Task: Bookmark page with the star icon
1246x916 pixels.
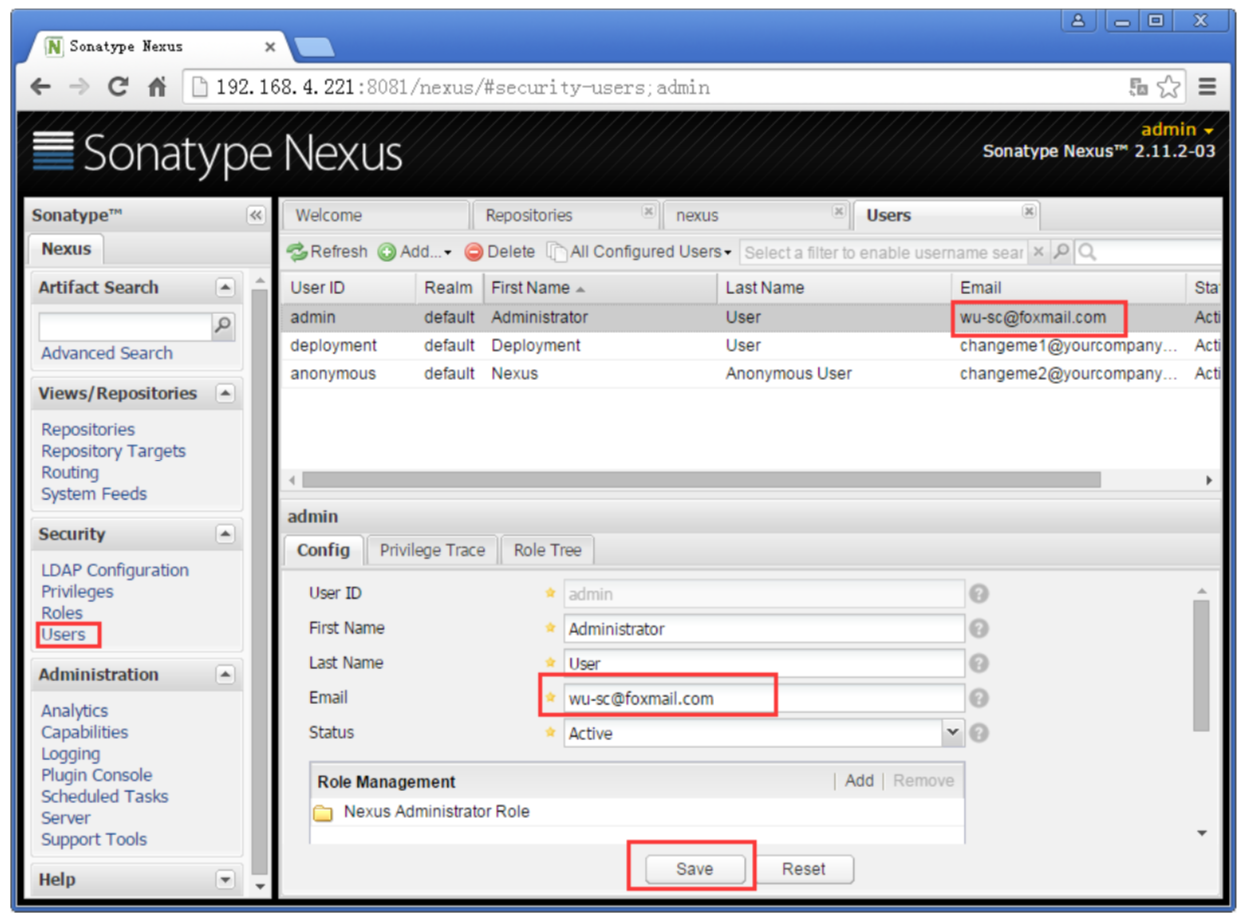Action: tap(1168, 87)
